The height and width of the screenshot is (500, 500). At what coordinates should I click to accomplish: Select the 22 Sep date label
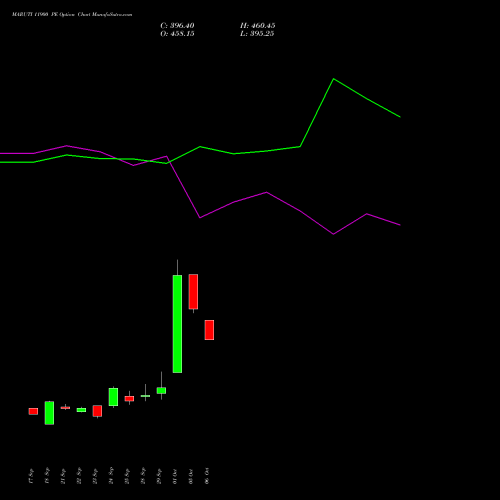tap(79, 476)
